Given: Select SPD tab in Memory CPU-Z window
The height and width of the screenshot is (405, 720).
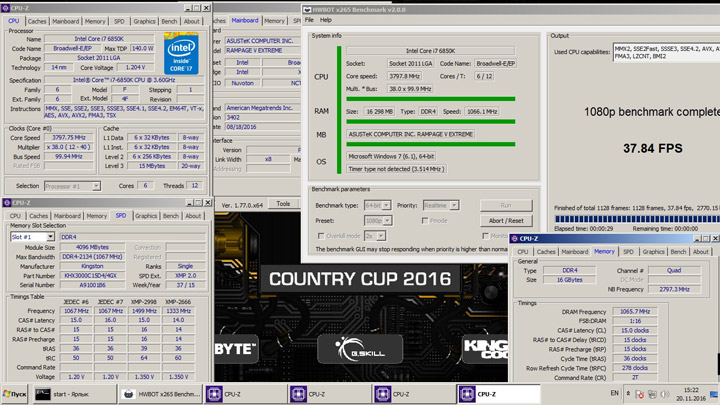Looking at the screenshot, I should 628,252.
